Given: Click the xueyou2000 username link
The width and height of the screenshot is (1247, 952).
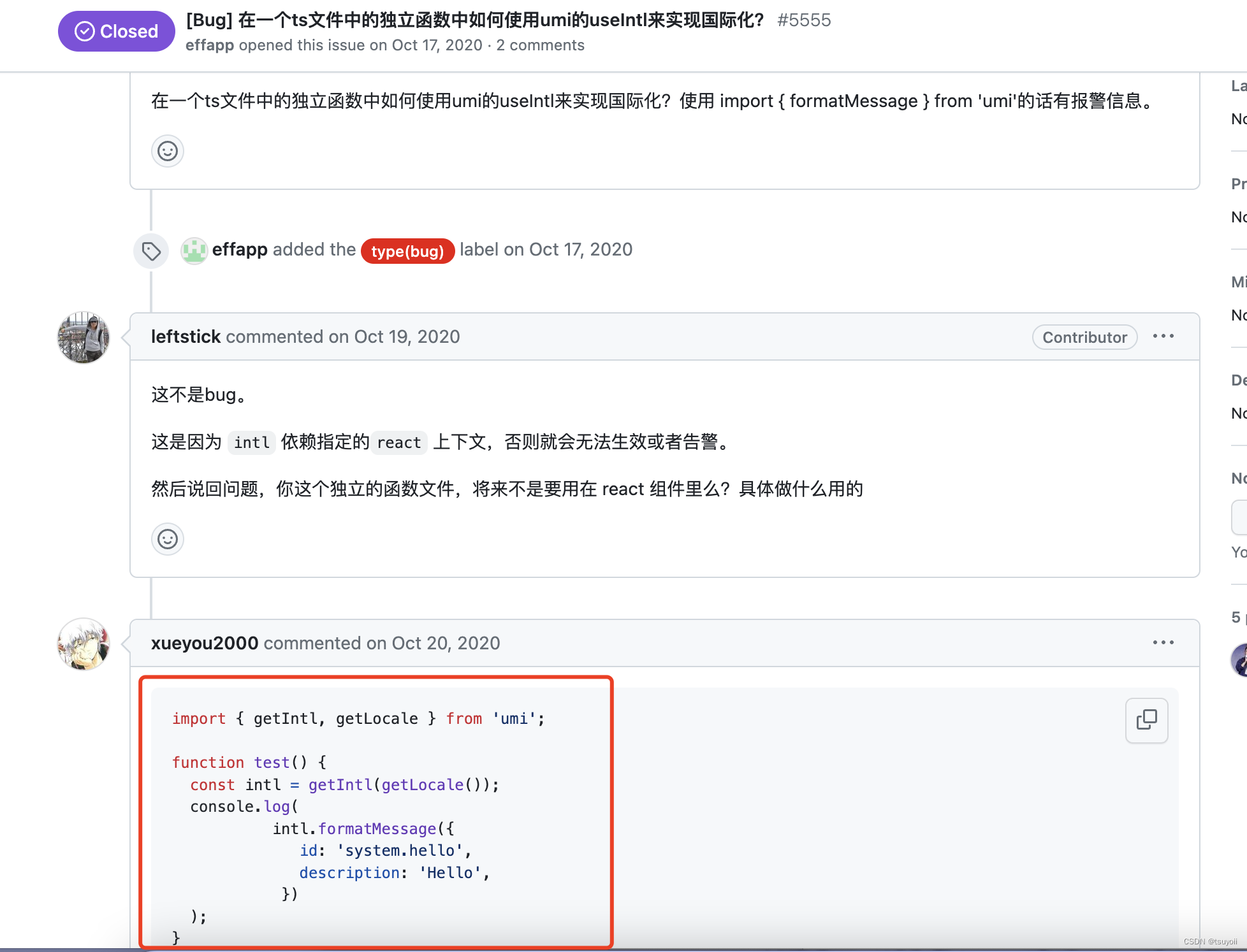Looking at the screenshot, I should tap(205, 643).
